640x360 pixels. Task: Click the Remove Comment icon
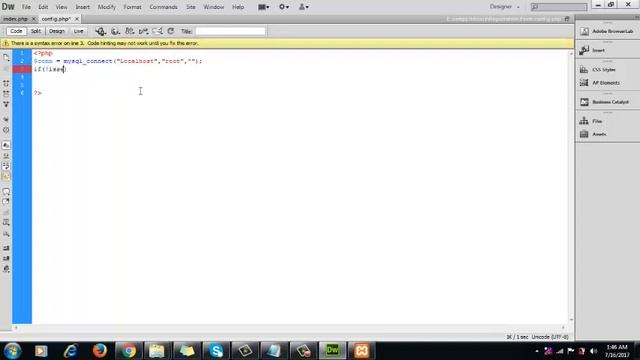pyautogui.click(x=6, y=202)
